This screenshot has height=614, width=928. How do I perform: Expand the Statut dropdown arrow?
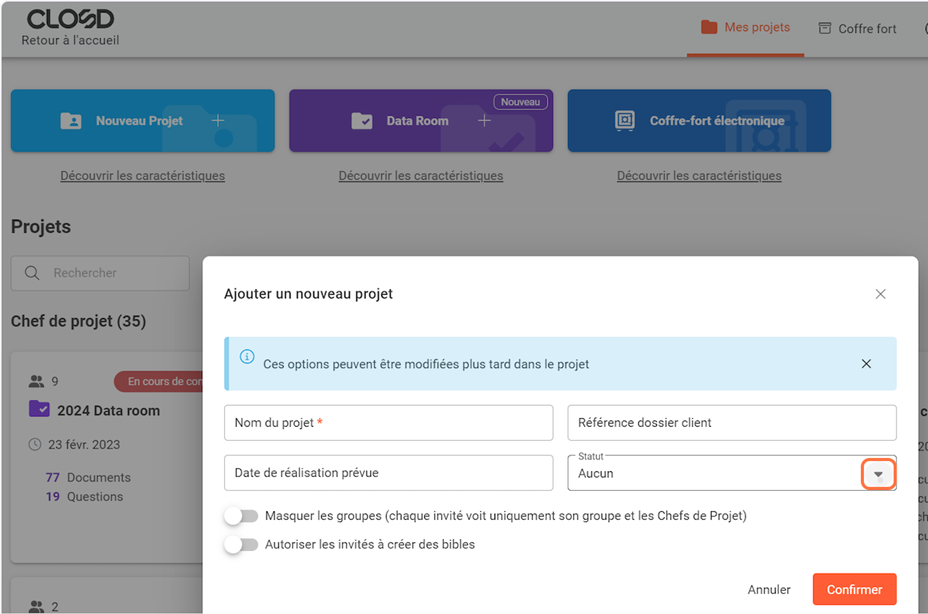pyautogui.click(x=878, y=474)
